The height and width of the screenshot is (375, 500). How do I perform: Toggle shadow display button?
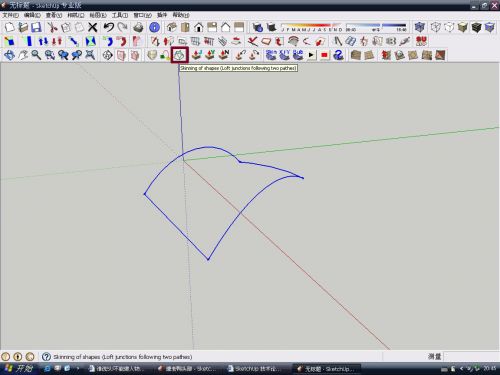pos(257,27)
